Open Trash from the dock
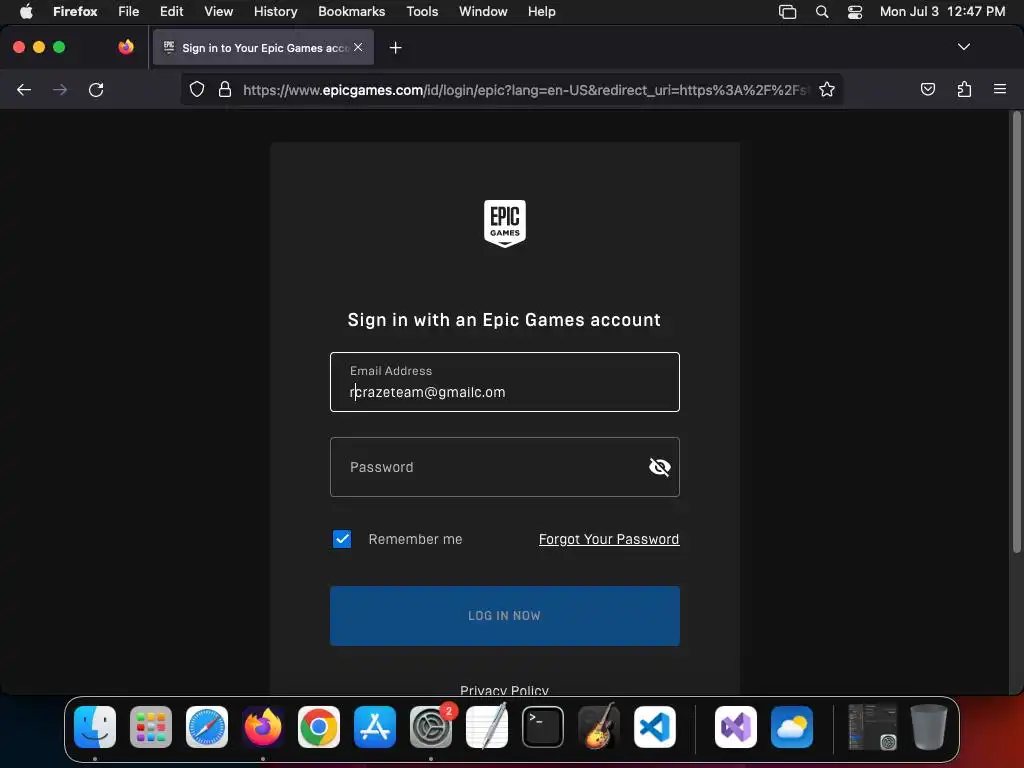The image size is (1024, 768). (x=929, y=726)
